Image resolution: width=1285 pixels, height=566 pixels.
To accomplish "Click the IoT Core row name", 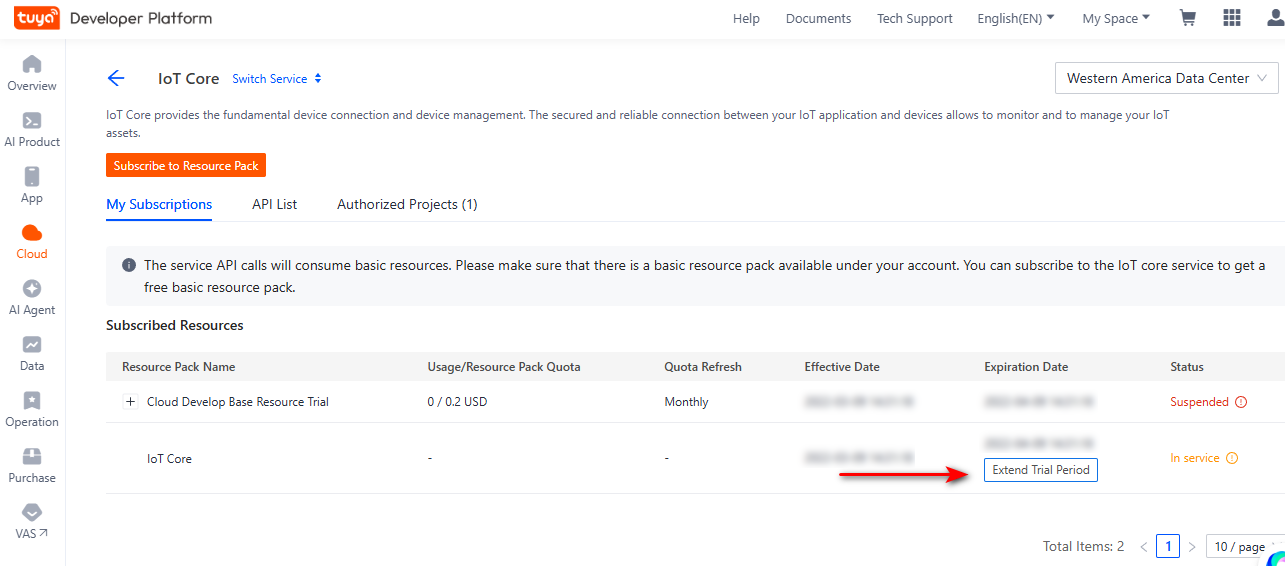I will 169,458.
